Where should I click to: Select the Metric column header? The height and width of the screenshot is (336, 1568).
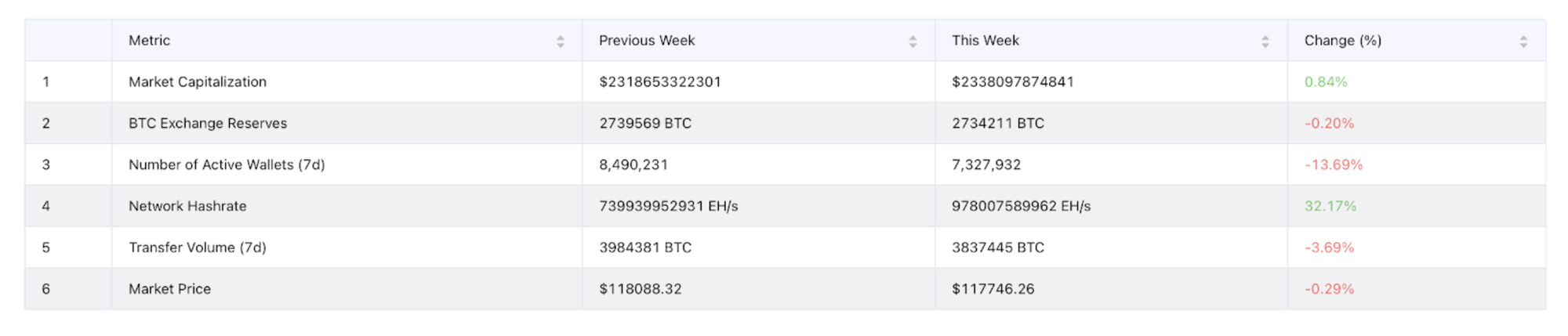(x=149, y=41)
